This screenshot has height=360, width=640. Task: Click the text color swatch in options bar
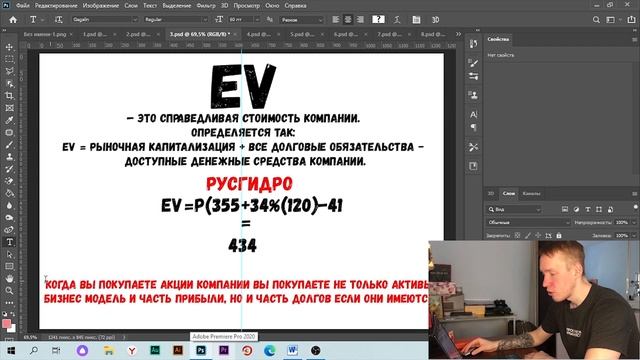coord(378,19)
